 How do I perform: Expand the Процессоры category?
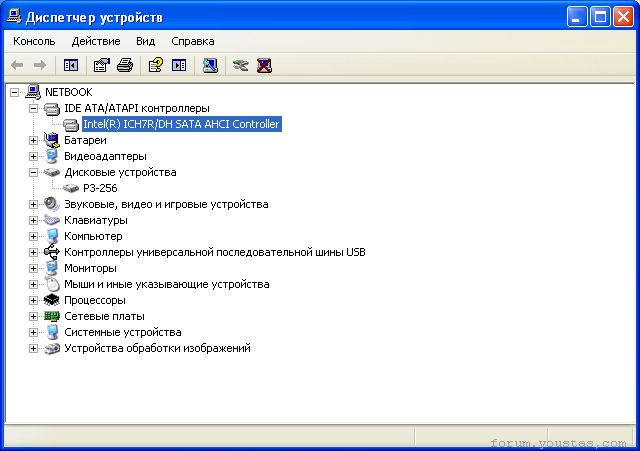tap(33, 300)
